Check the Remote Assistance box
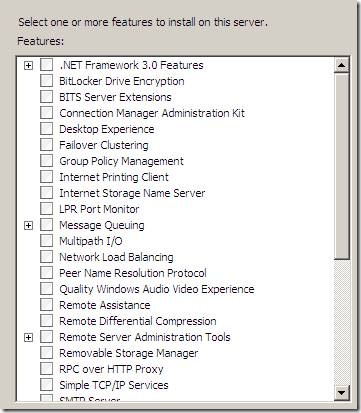Image resolution: width=361 pixels, height=413 pixels. pyautogui.click(x=46, y=305)
